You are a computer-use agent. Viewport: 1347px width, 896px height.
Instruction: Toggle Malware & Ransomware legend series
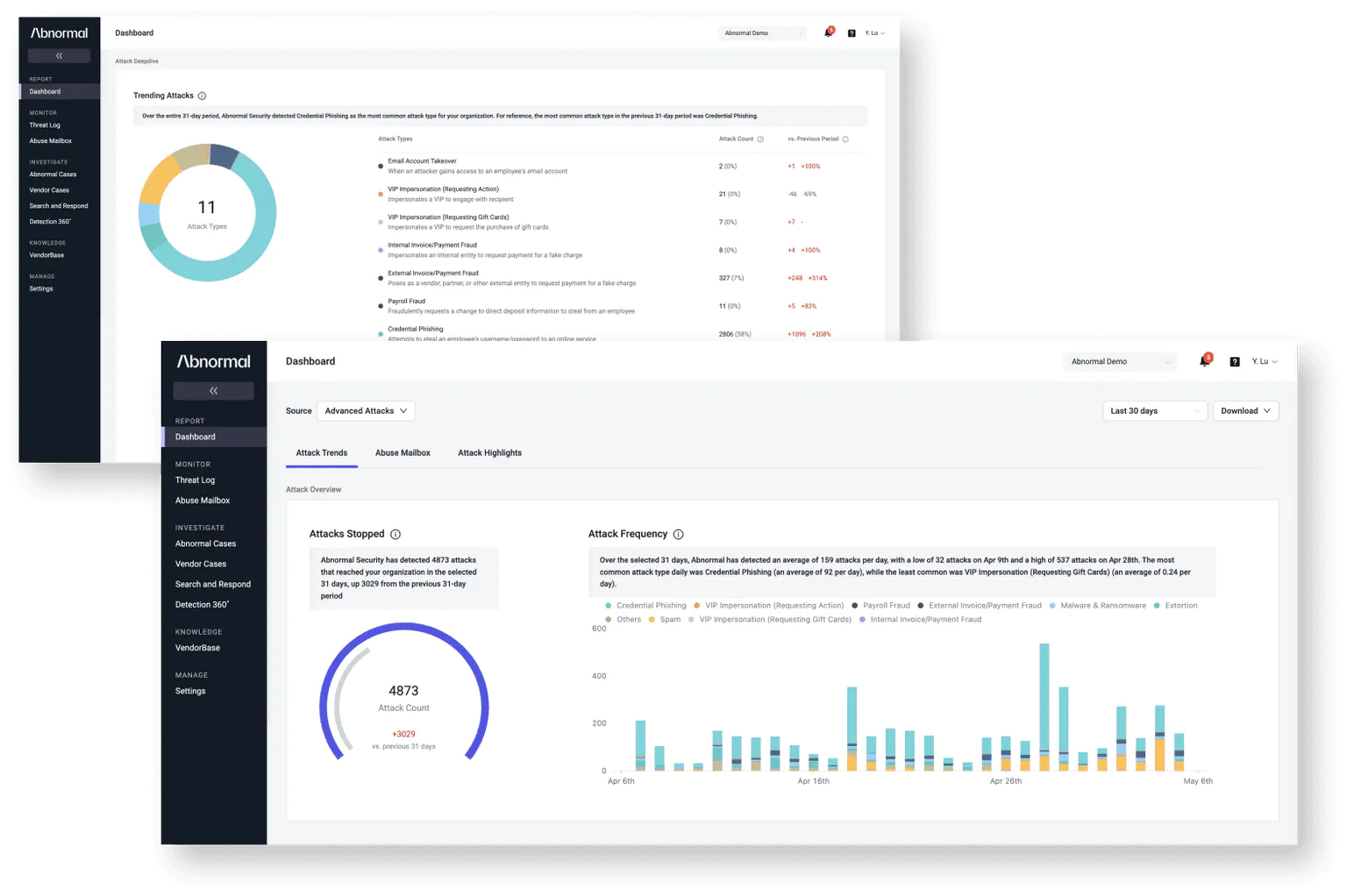(x=1097, y=606)
